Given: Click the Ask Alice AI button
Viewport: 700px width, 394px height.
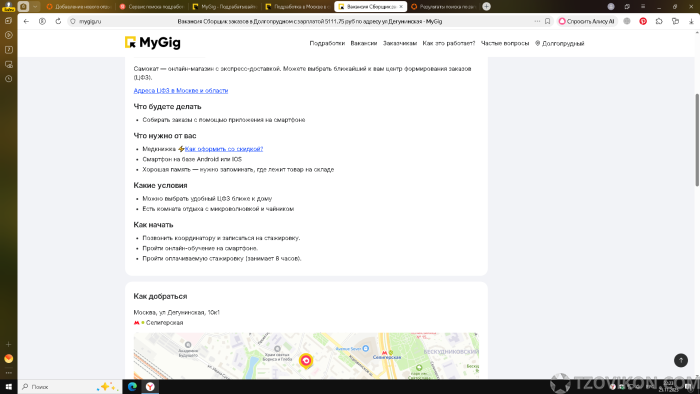Looking at the screenshot, I should [587, 21].
